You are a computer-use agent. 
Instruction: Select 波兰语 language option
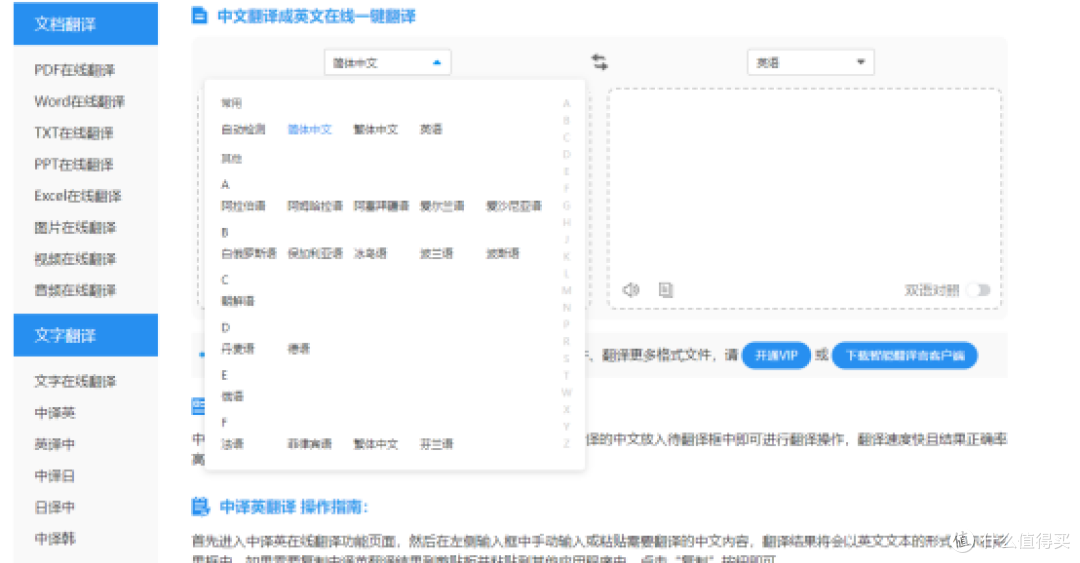click(437, 254)
